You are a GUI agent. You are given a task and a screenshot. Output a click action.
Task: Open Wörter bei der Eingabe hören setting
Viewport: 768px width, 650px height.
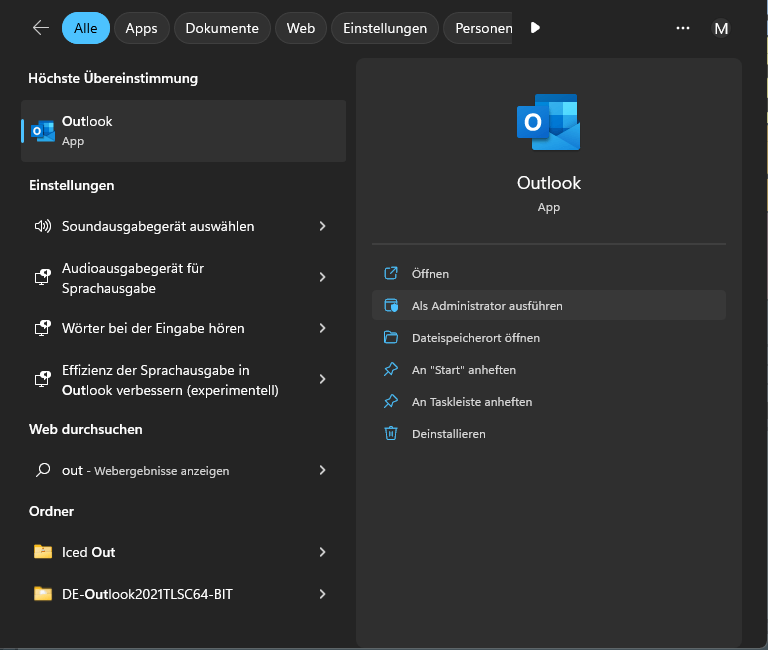coord(153,328)
